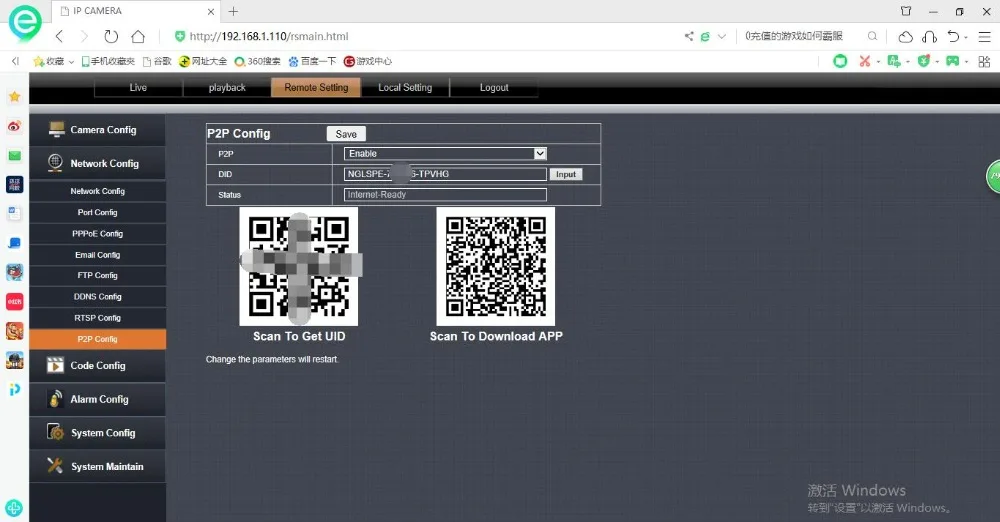The image size is (1000, 522).
Task: Click the teal plus-circle icon at sidebar bottom
Action: (14, 508)
